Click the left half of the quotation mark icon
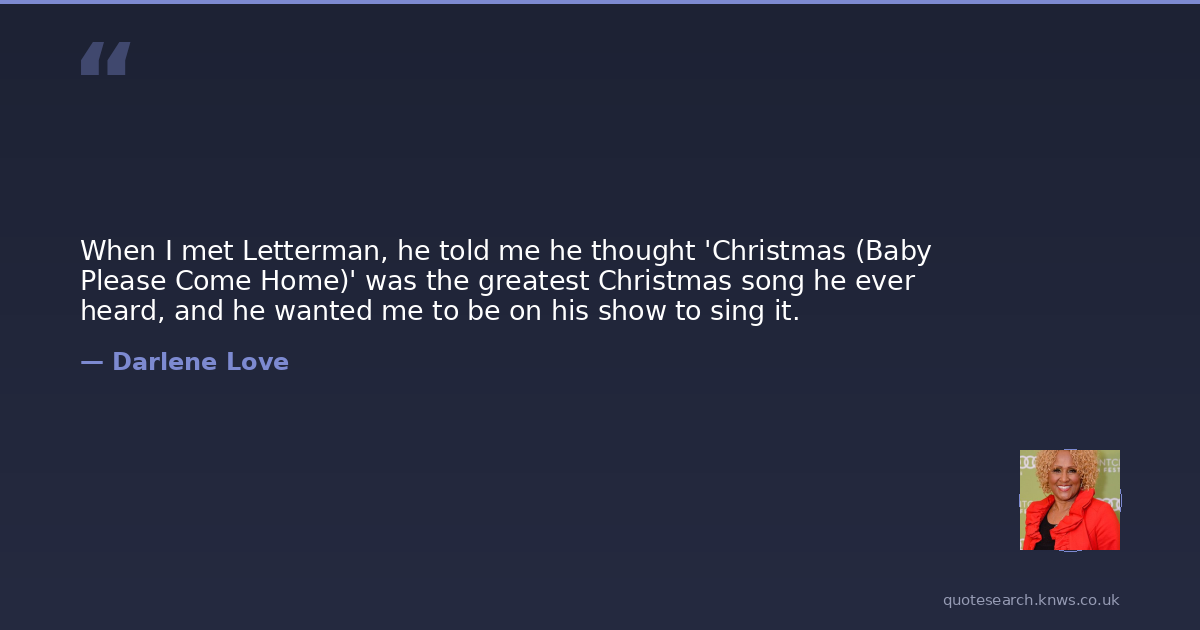The width and height of the screenshot is (1200, 630). tap(92, 59)
